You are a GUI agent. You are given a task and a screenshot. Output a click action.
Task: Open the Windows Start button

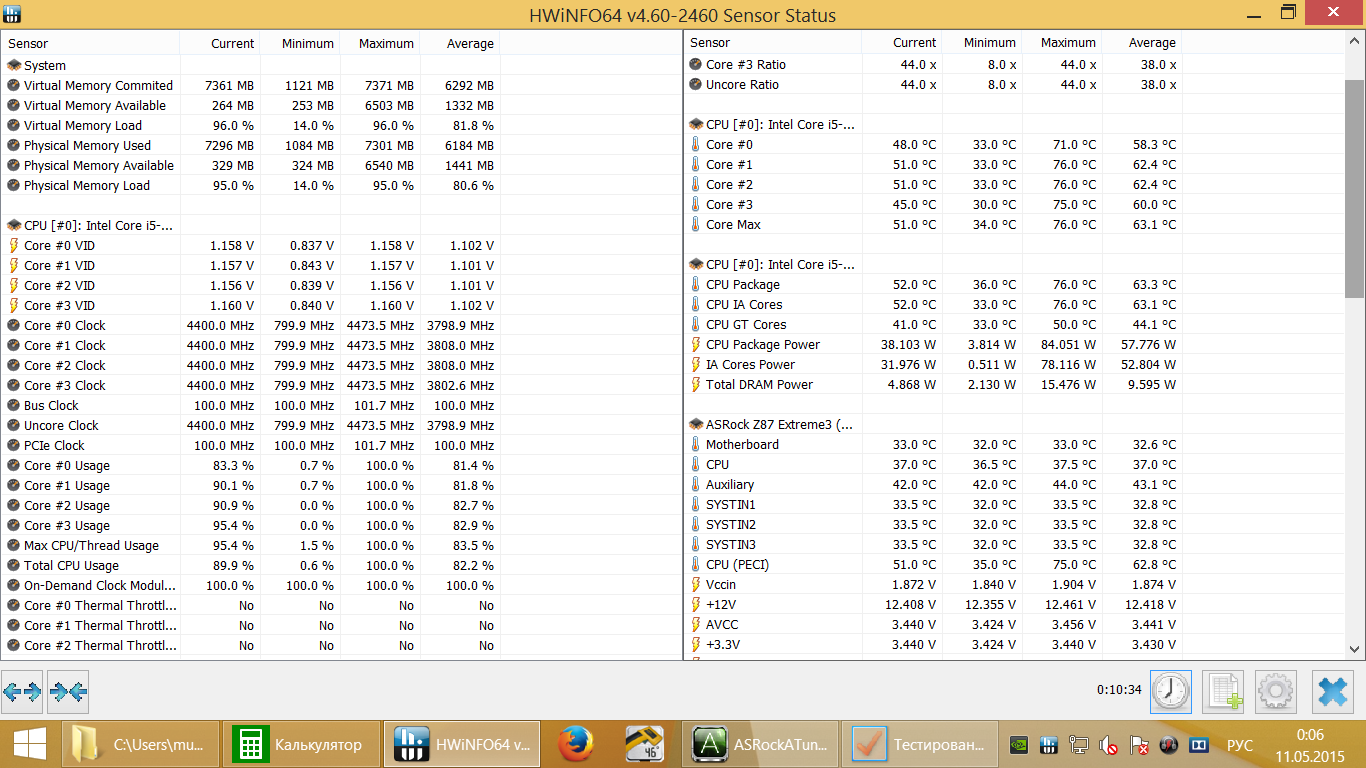point(29,744)
